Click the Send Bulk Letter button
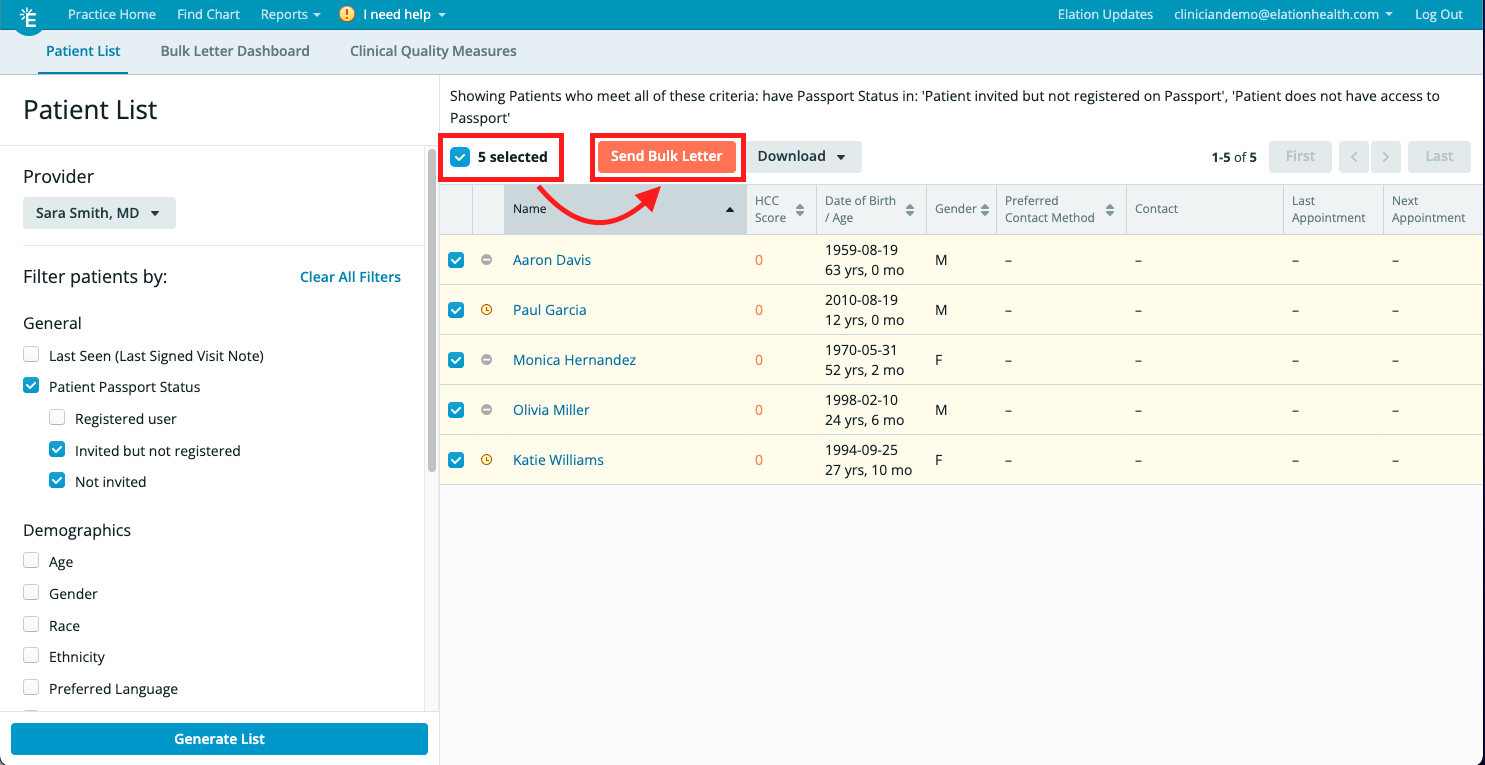Screen dimensions: 1485x765 click(666, 156)
